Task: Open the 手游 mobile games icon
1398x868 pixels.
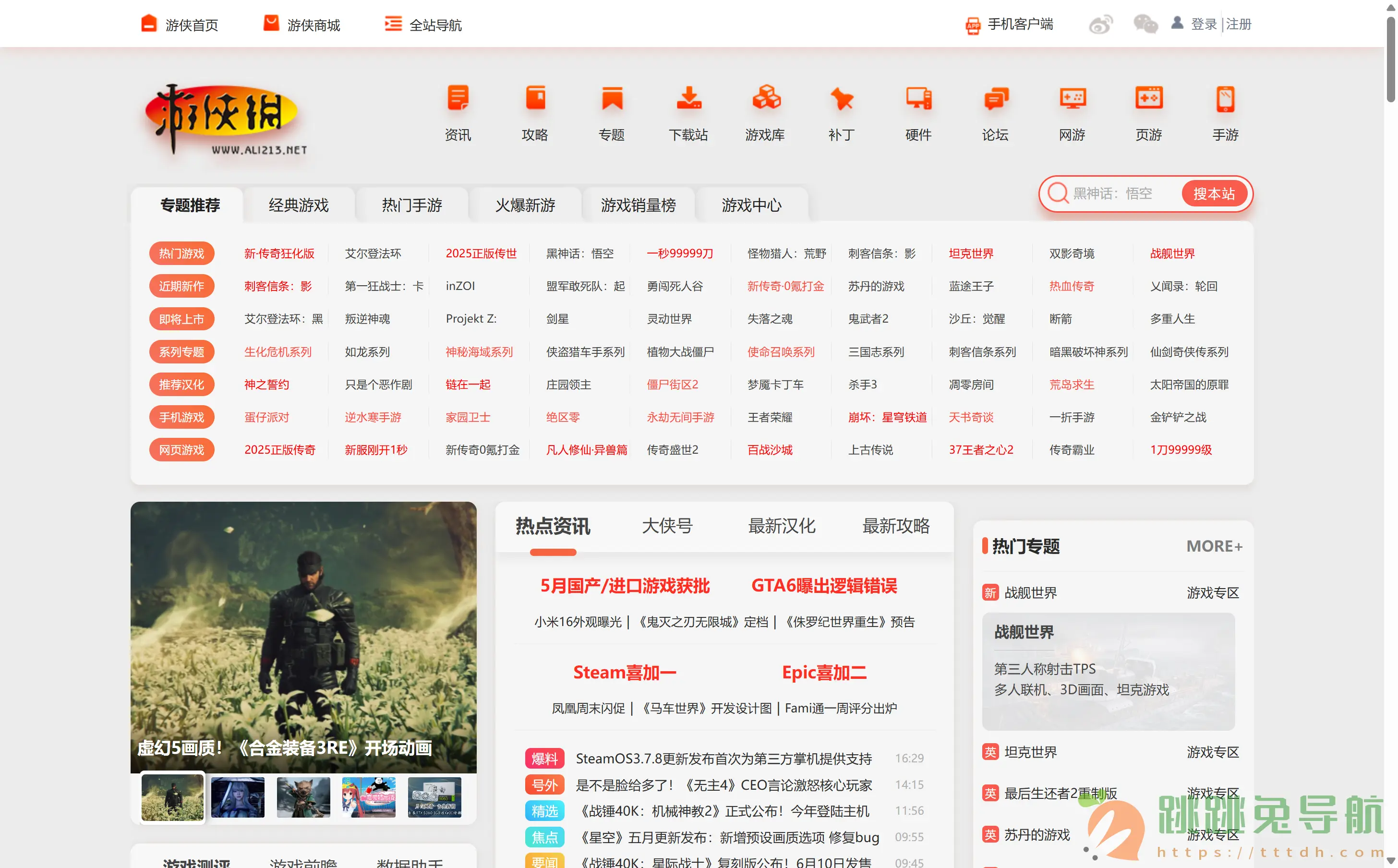Action: pyautogui.click(x=1225, y=99)
